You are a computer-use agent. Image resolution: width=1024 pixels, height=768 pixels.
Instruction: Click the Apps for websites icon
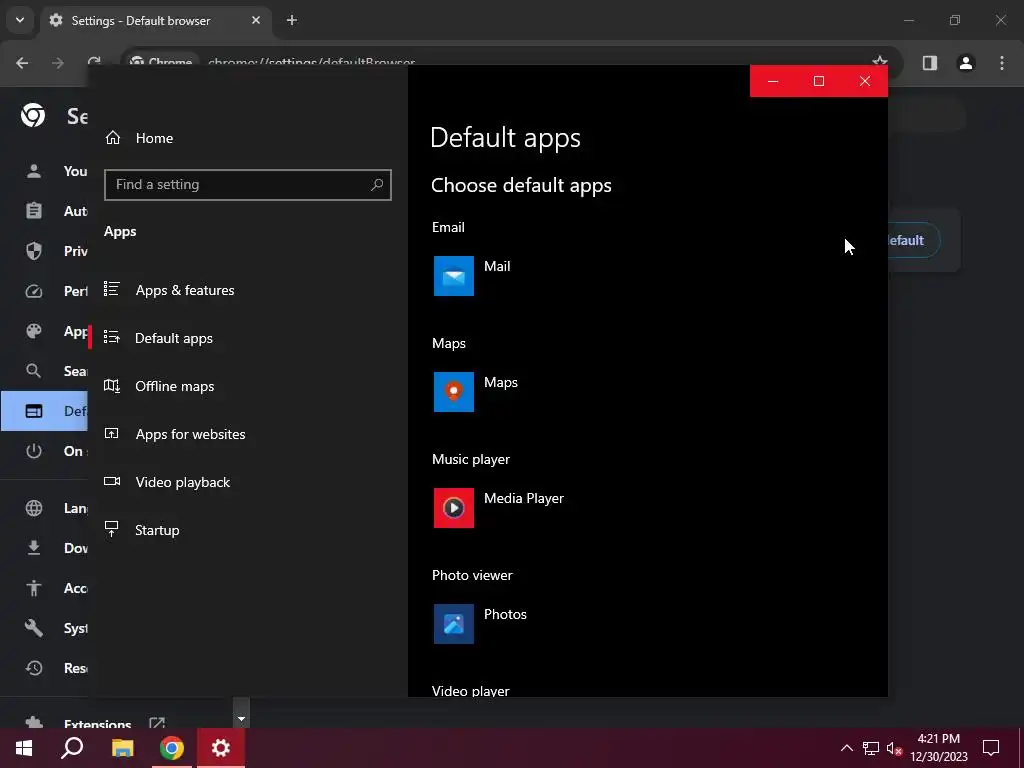112,433
